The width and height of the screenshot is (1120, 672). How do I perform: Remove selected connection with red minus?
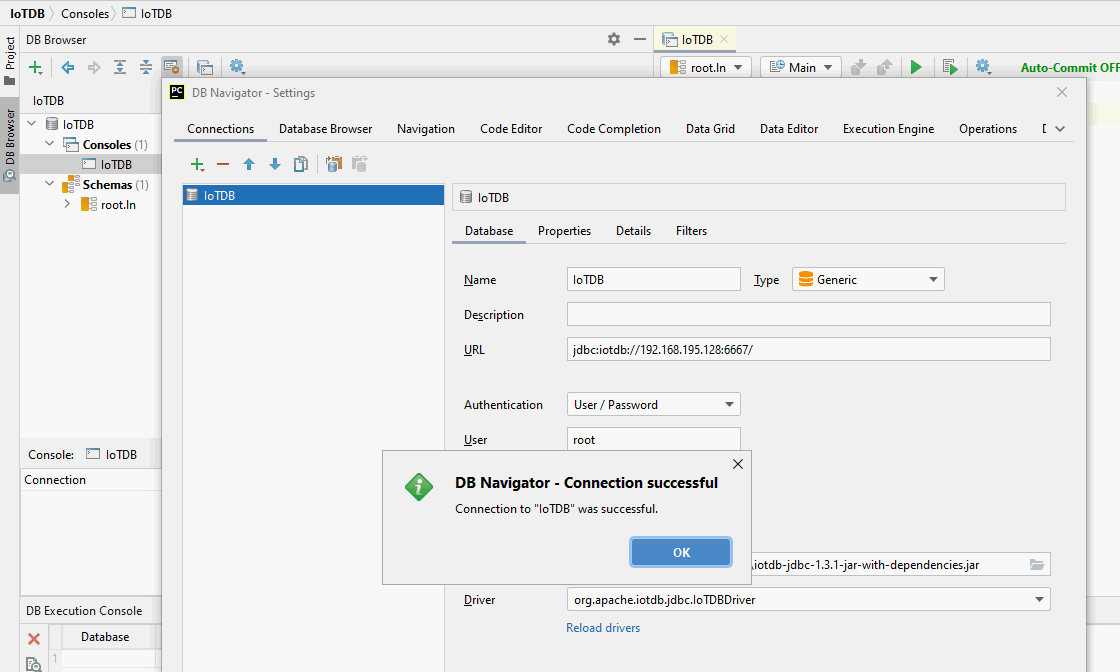coord(223,165)
